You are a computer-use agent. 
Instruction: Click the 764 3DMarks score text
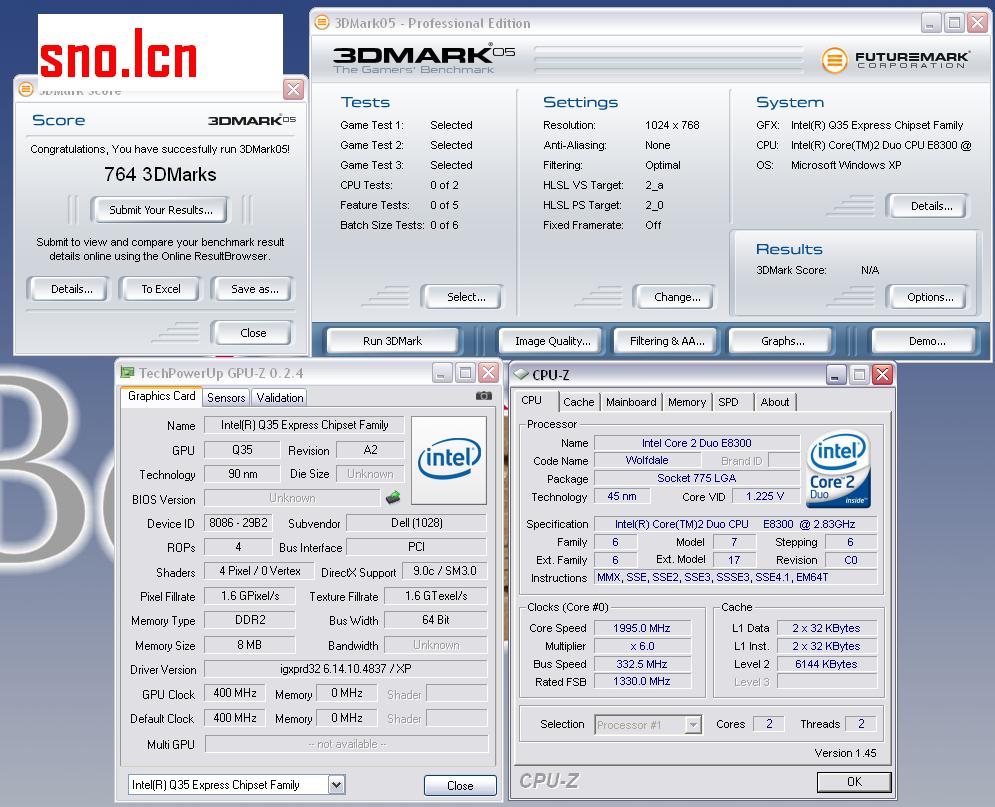click(160, 174)
